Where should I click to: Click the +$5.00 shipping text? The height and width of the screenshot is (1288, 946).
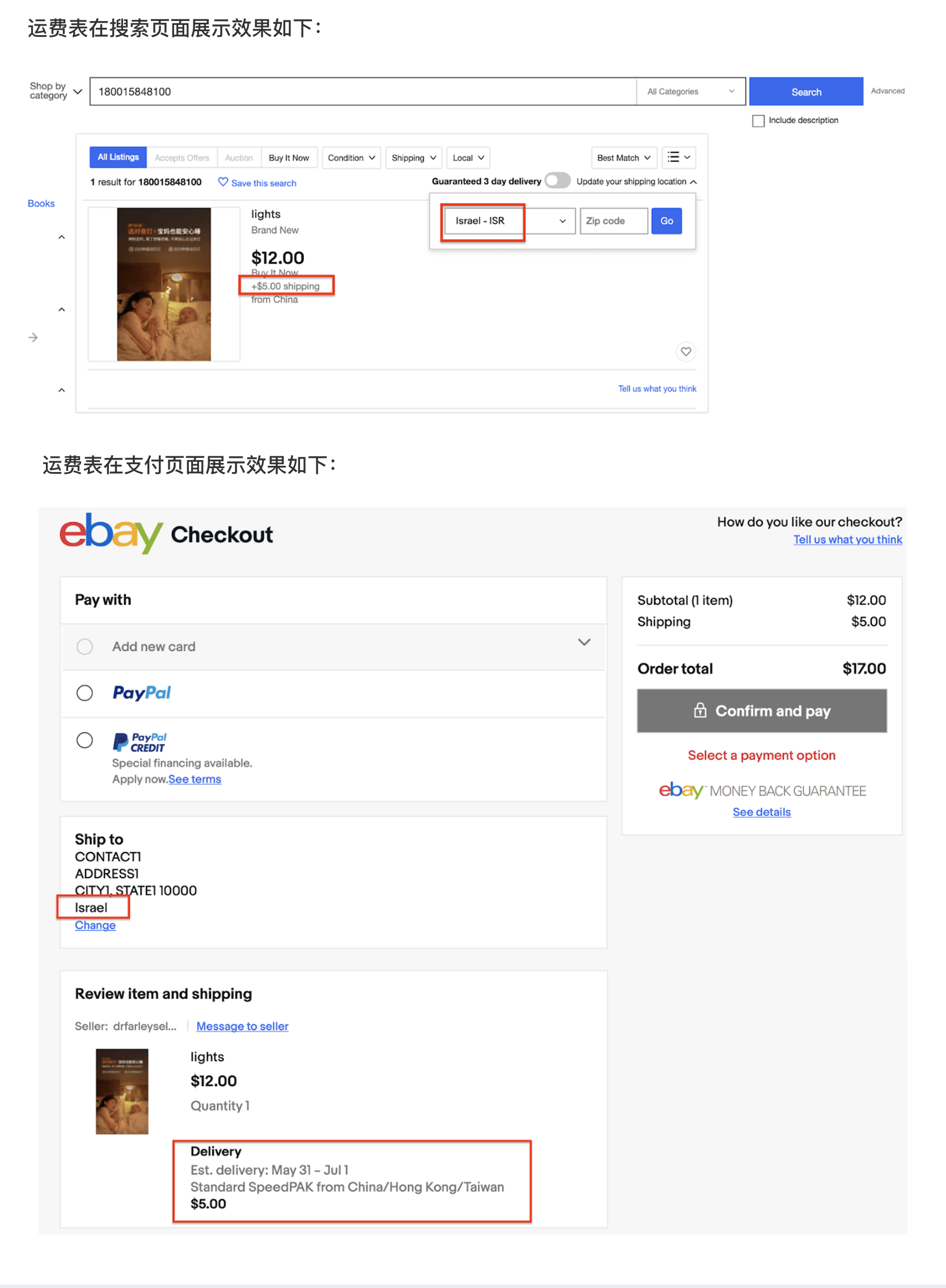click(285, 286)
